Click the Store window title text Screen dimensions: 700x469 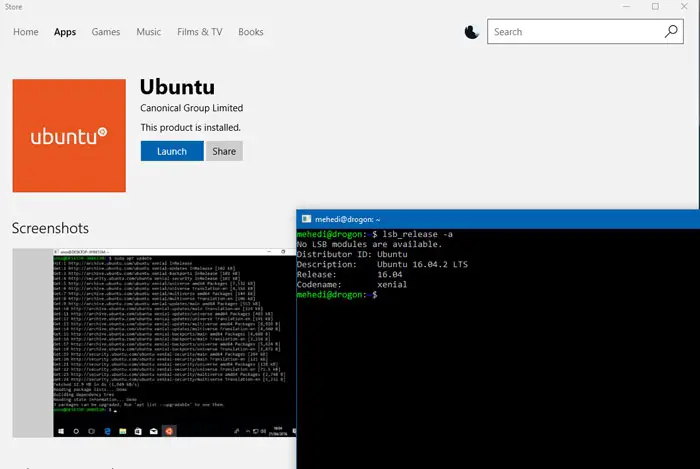[x=13, y=7]
